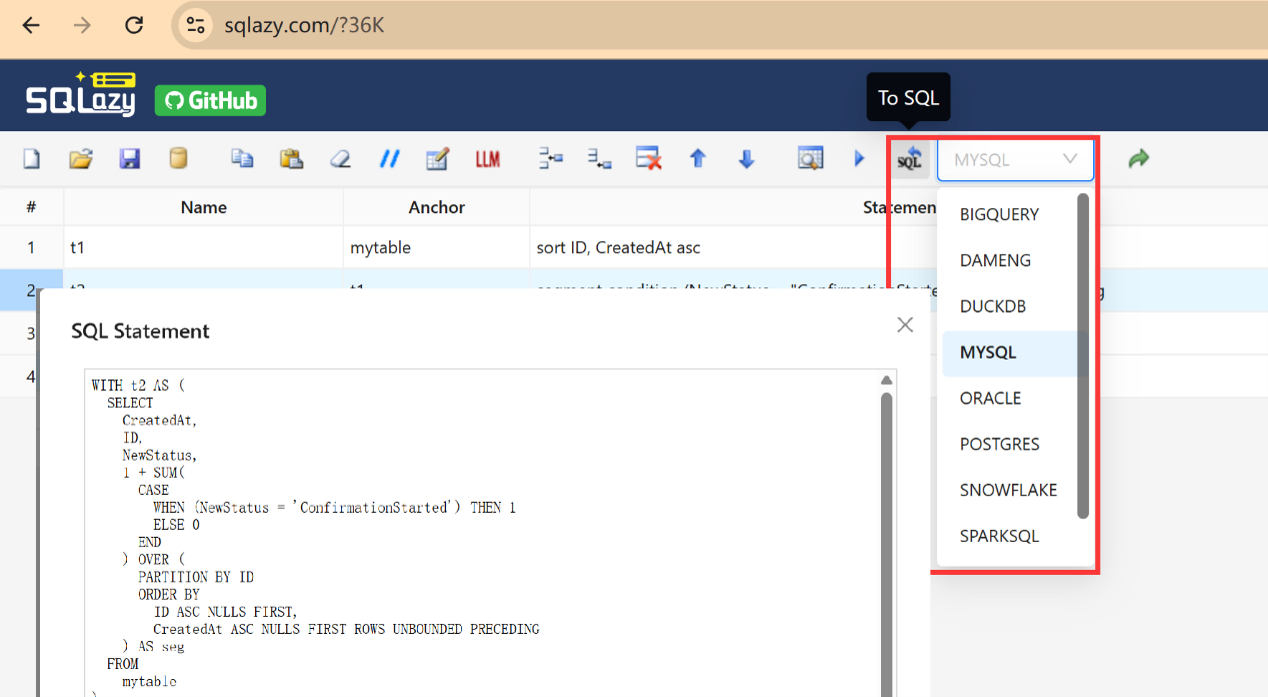This screenshot has width=1268, height=697.
Task: Paste using the clipboard toolbar icon
Action: (x=291, y=159)
